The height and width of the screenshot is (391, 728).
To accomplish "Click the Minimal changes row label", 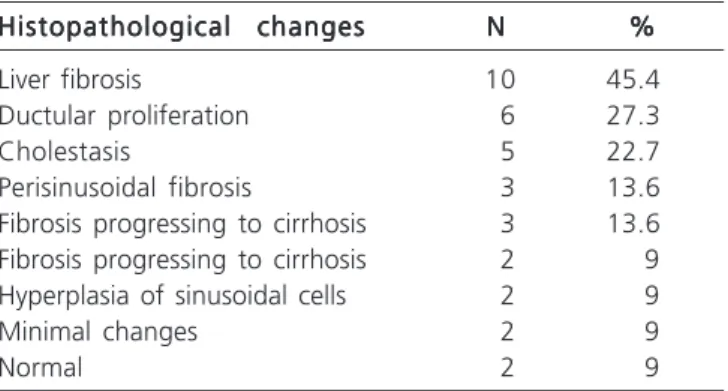I will [x=98, y=332].
